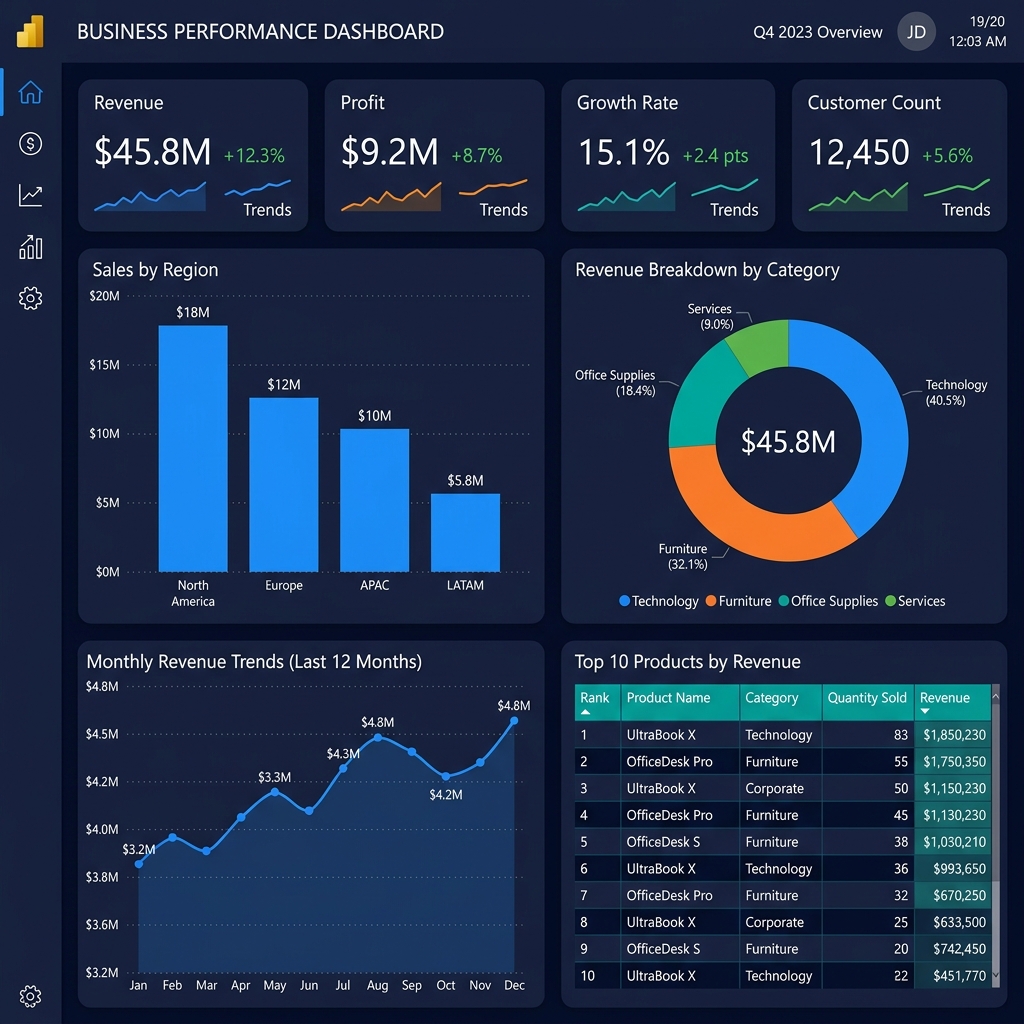Open Trends in the Profit card
The height and width of the screenshot is (1024, 1024).
point(503,210)
